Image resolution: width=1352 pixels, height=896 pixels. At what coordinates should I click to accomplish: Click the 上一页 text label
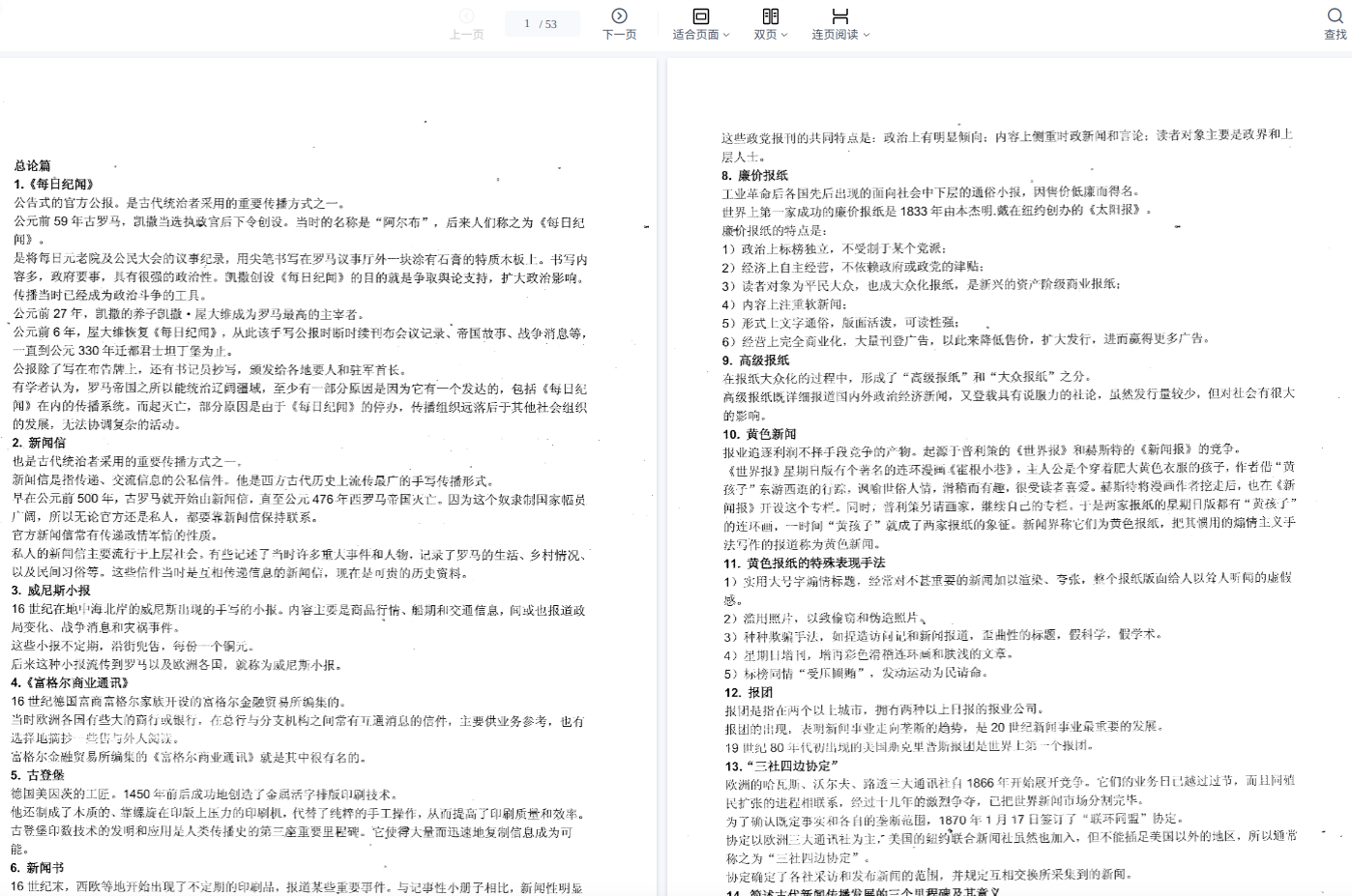(x=466, y=35)
